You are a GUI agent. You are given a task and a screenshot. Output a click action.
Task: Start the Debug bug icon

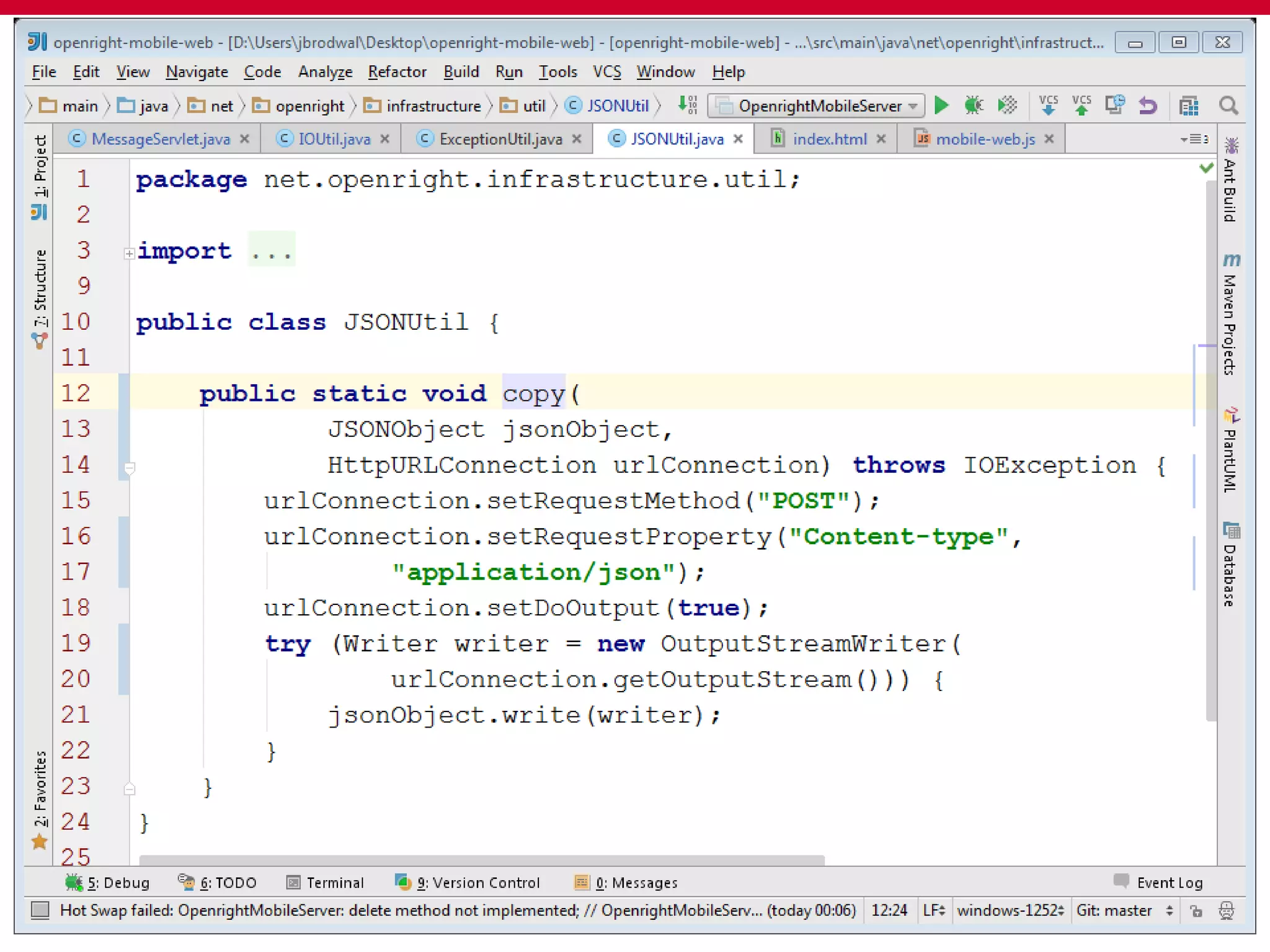click(974, 105)
